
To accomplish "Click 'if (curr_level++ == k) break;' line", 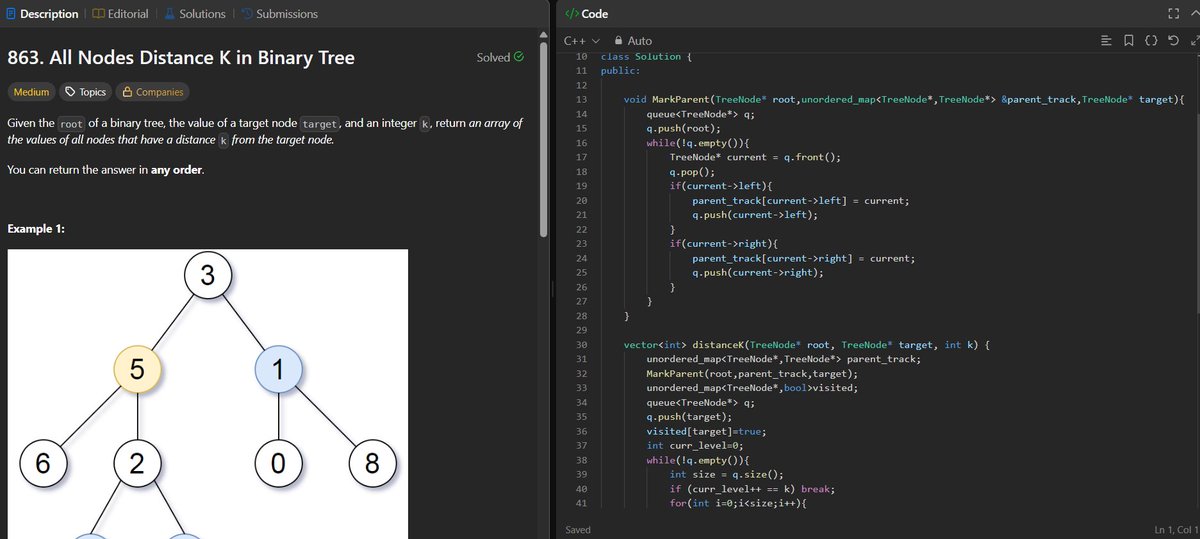I will click(752, 489).
